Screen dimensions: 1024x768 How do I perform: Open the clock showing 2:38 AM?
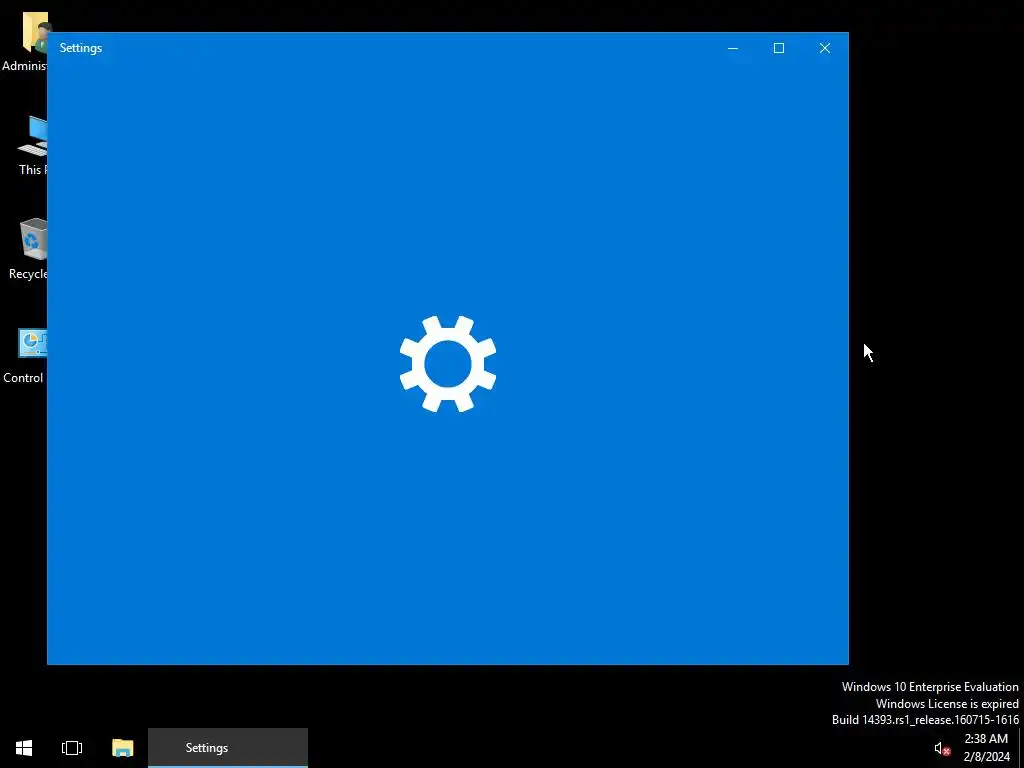[986, 748]
